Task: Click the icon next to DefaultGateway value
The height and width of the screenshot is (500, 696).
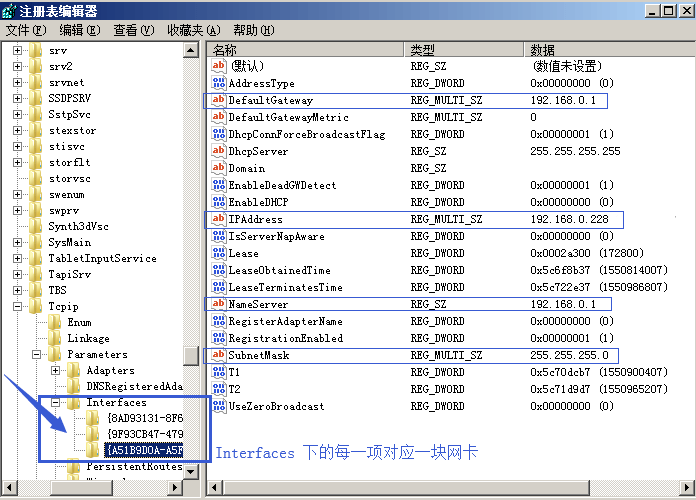Action: (219, 100)
